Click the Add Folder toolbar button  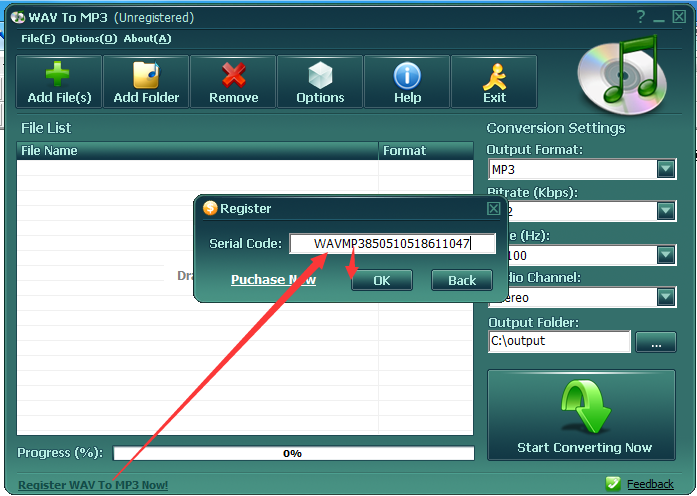coord(146,82)
